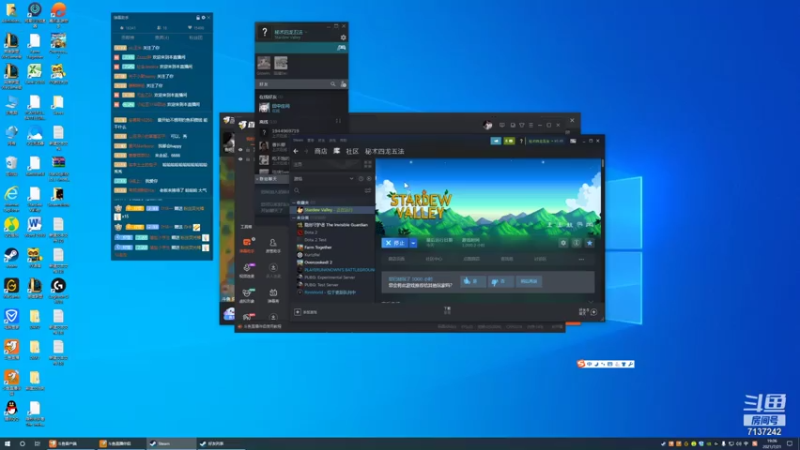Go back with Steam's back arrow
Image resolution: width=800 pixels, height=450 pixels.
click(x=296, y=151)
